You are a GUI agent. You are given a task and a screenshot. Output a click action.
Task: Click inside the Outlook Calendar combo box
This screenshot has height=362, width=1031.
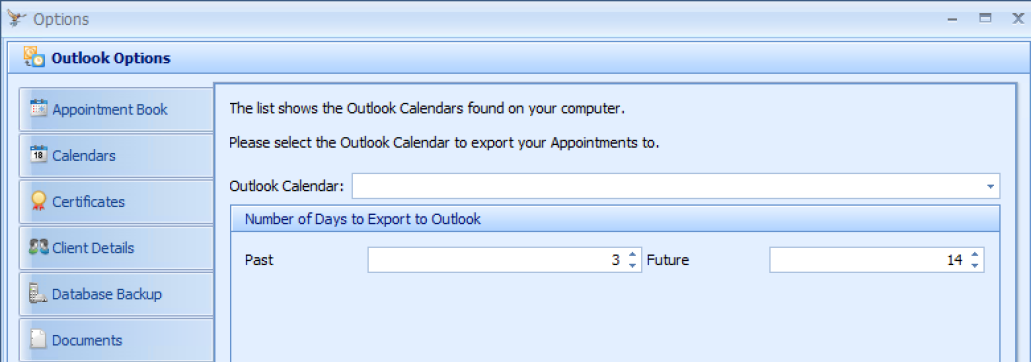click(676, 186)
